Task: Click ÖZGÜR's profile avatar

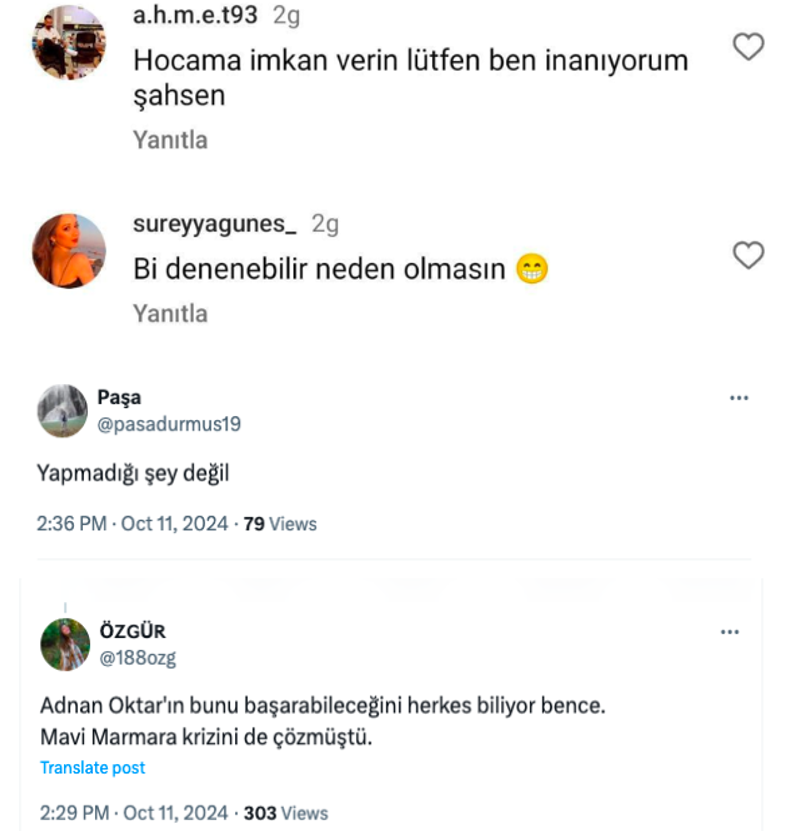Action: pyautogui.click(x=65, y=644)
